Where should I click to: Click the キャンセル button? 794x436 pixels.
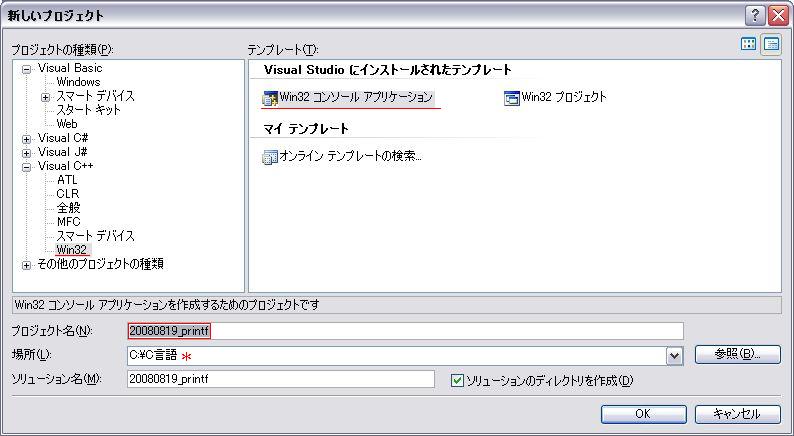tap(737, 414)
